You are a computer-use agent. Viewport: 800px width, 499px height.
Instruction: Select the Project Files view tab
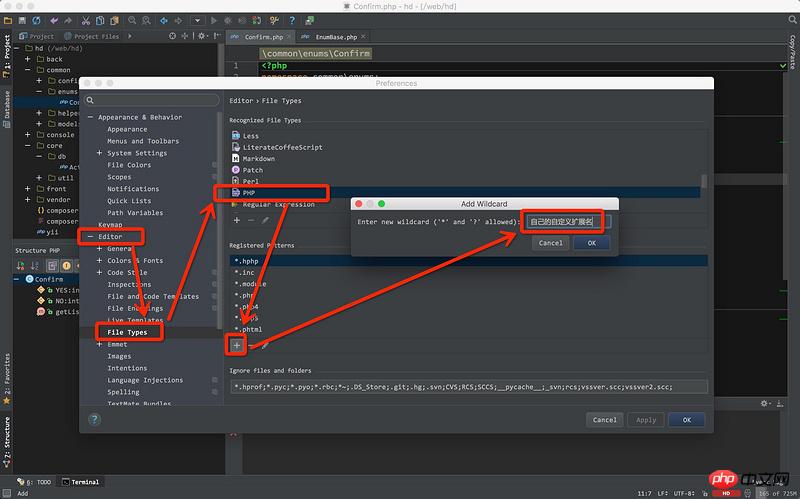tap(92, 36)
